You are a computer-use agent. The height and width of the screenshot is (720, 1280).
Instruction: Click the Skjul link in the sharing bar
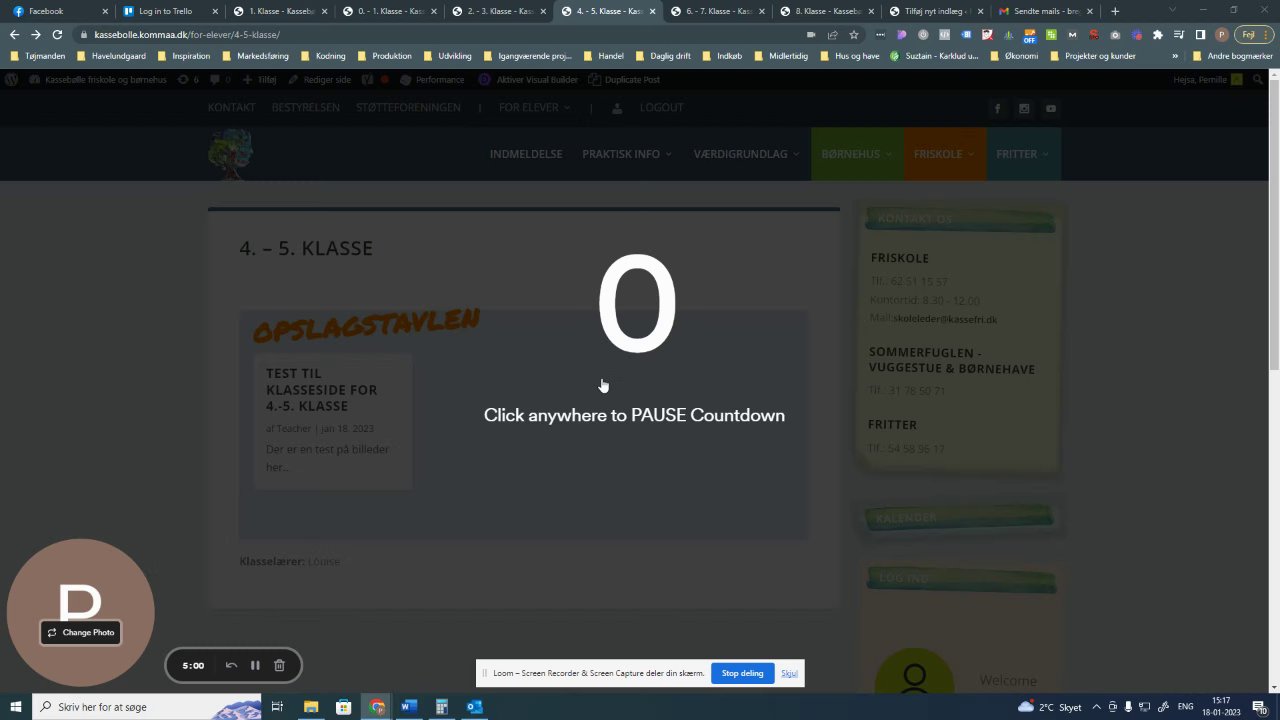pyautogui.click(x=789, y=673)
